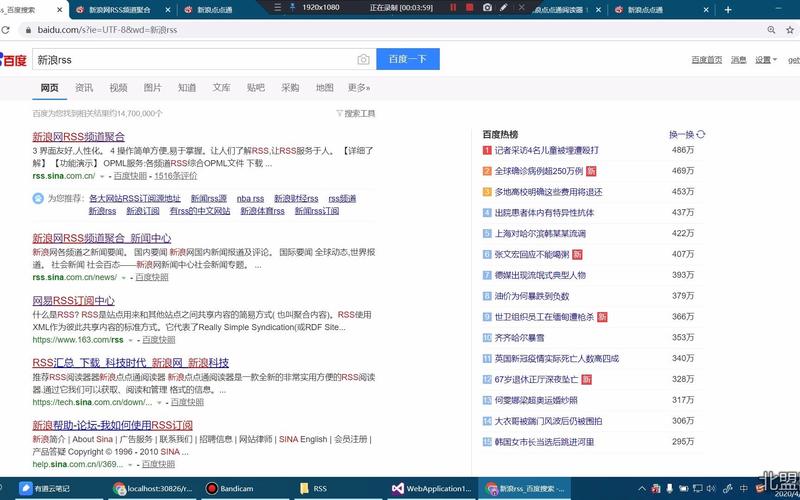Open image search via camera icon
The height and width of the screenshot is (500, 800).
pyautogui.click(x=363, y=60)
